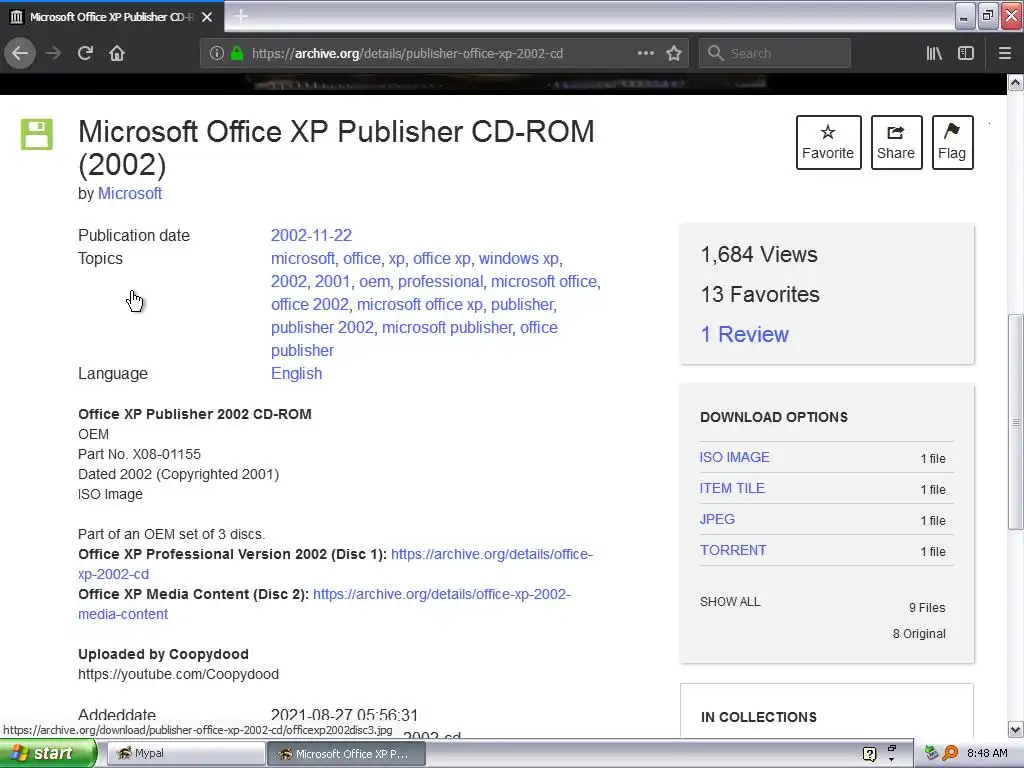Screen dimensions: 1024x768
Task: Open the Windows start menu
Action: (x=47, y=753)
